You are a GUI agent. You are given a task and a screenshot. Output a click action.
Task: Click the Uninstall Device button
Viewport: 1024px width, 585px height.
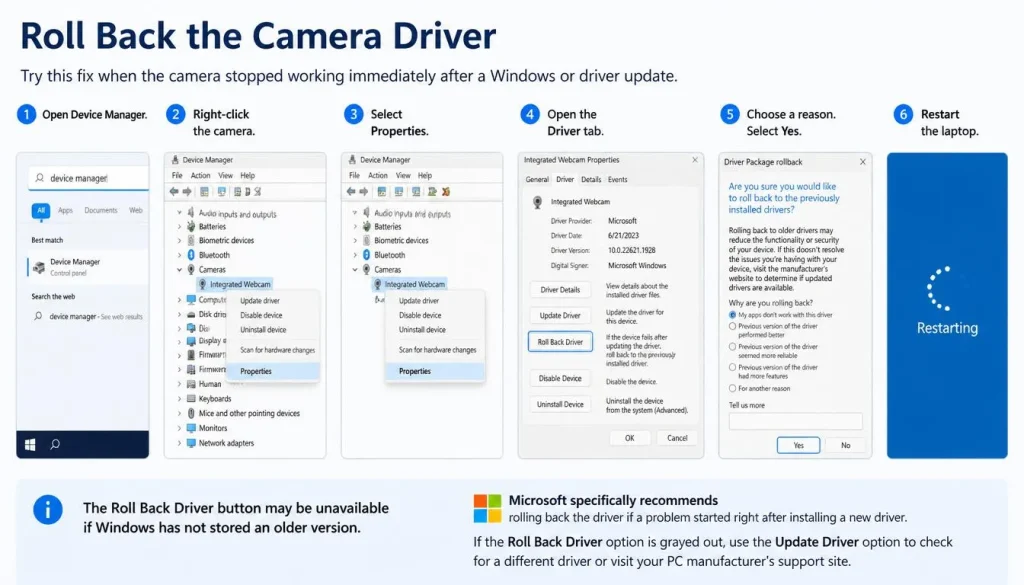click(x=560, y=405)
